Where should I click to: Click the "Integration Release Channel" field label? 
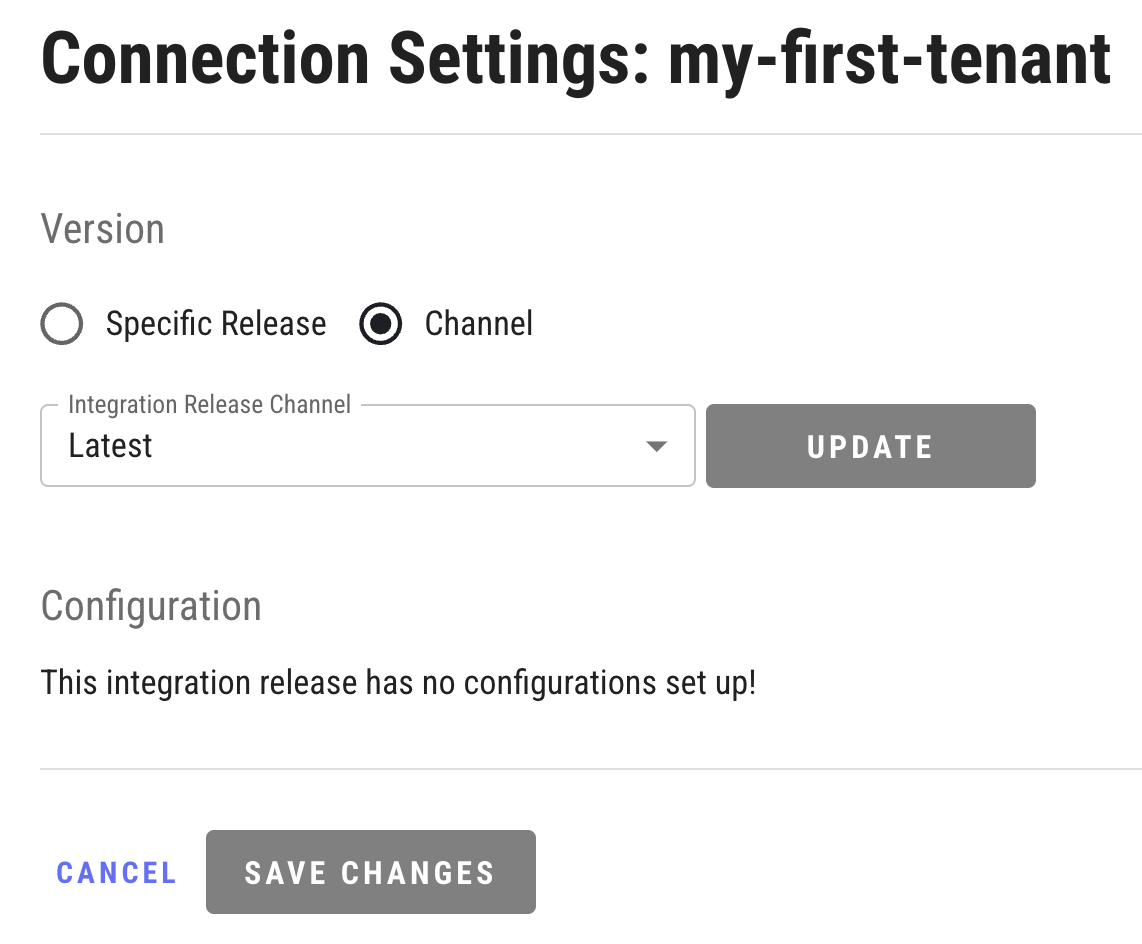[x=209, y=405]
